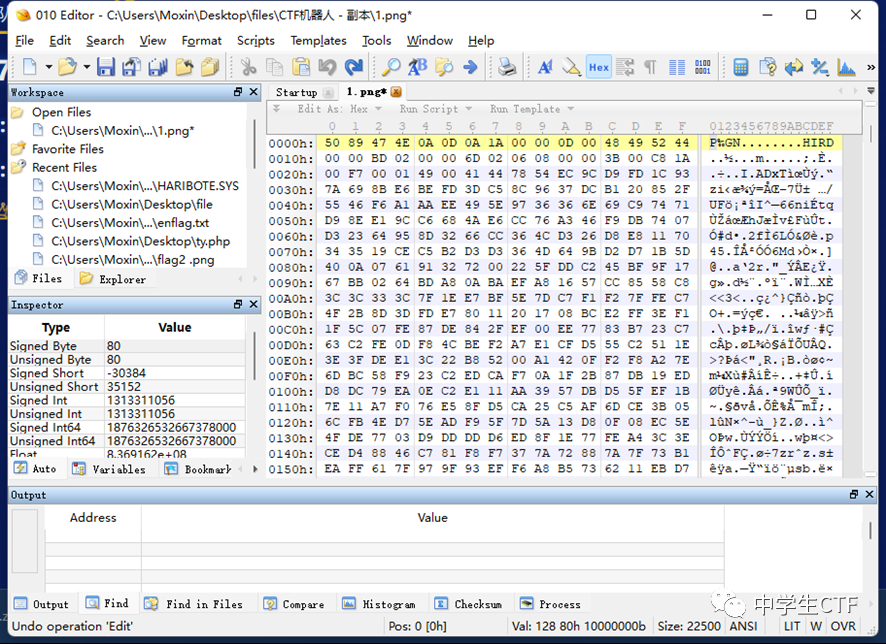The image size is (886, 644).
Task: Click the Close file folder icon
Action: [184, 67]
